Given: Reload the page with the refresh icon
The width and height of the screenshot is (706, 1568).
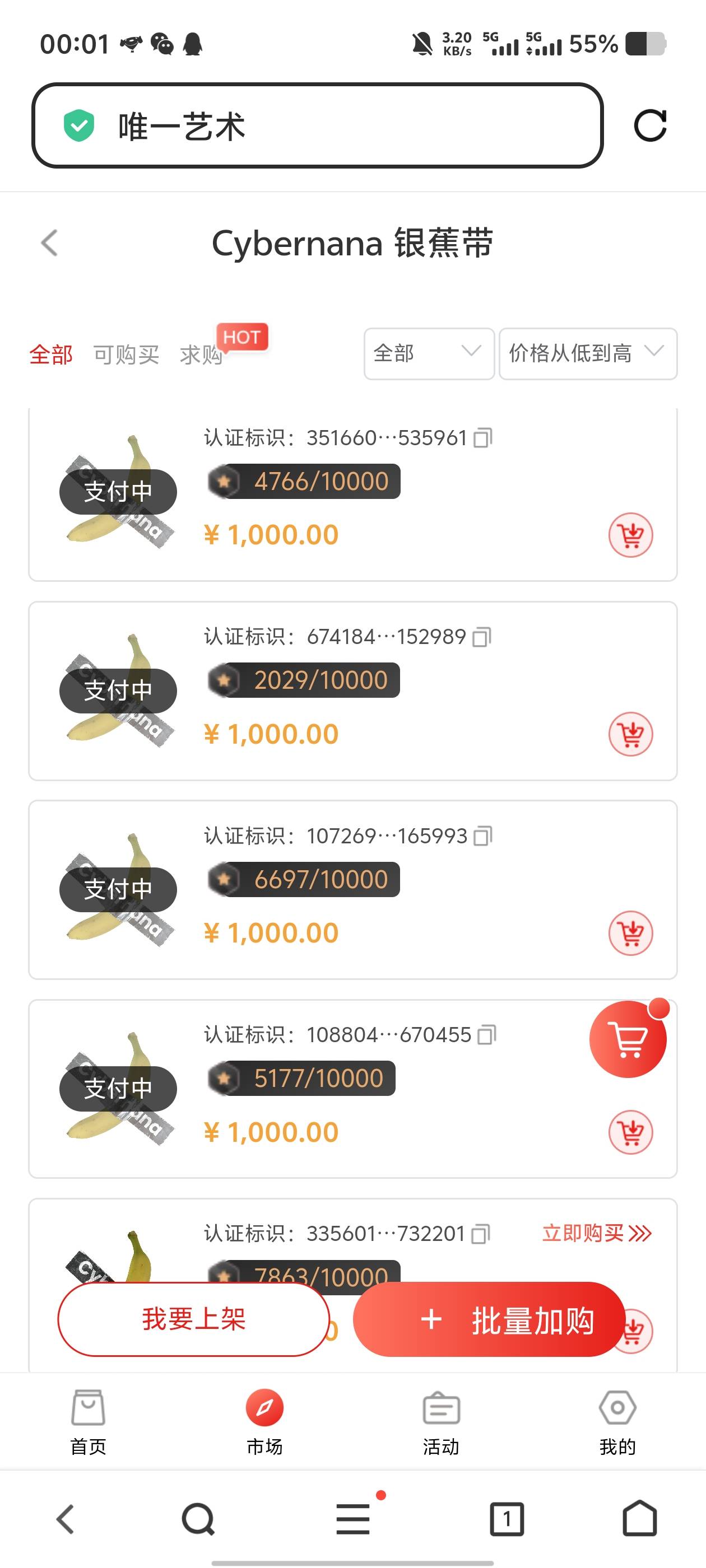Looking at the screenshot, I should (x=650, y=126).
